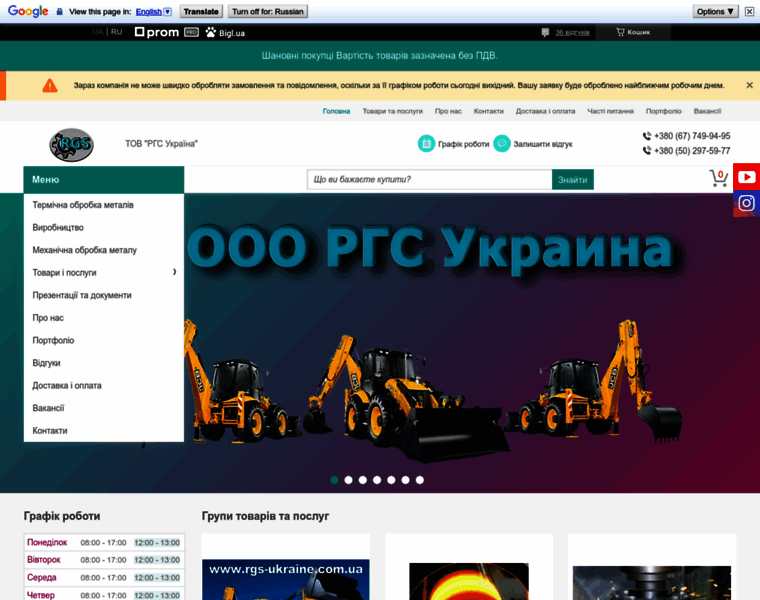Viewport: 760px width, 600px height.
Task: Click Turn off for: Russian button
Action: [268, 11]
